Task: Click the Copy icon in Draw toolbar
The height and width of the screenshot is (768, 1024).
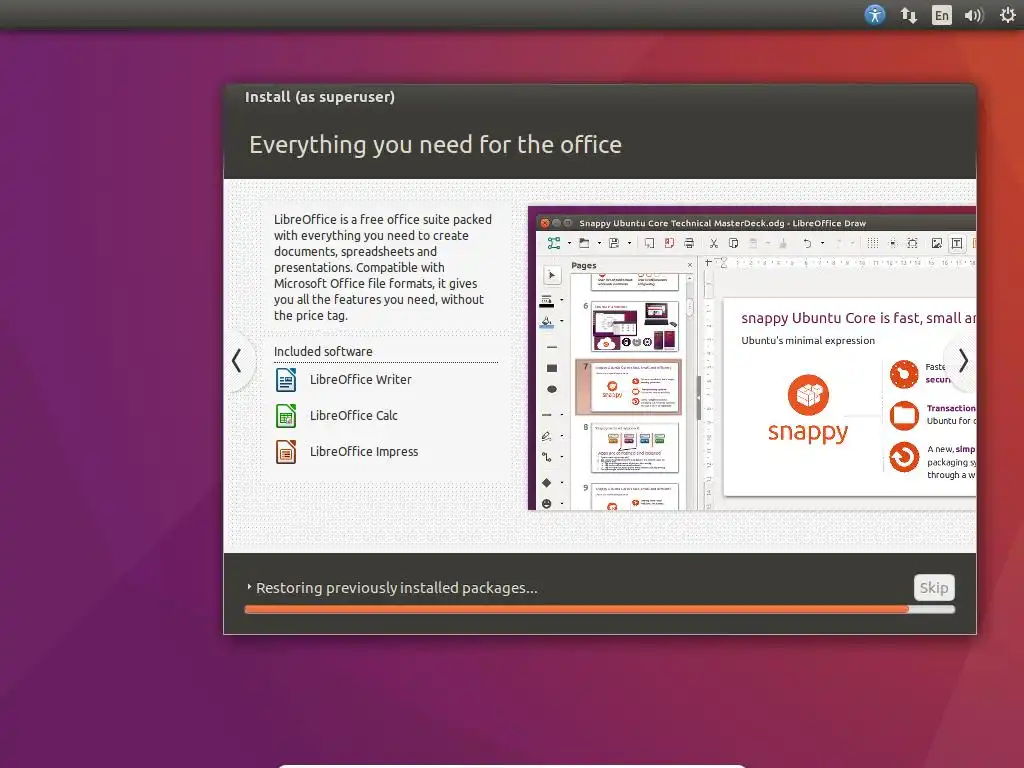Action: pyautogui.click(x=733, y=244)
